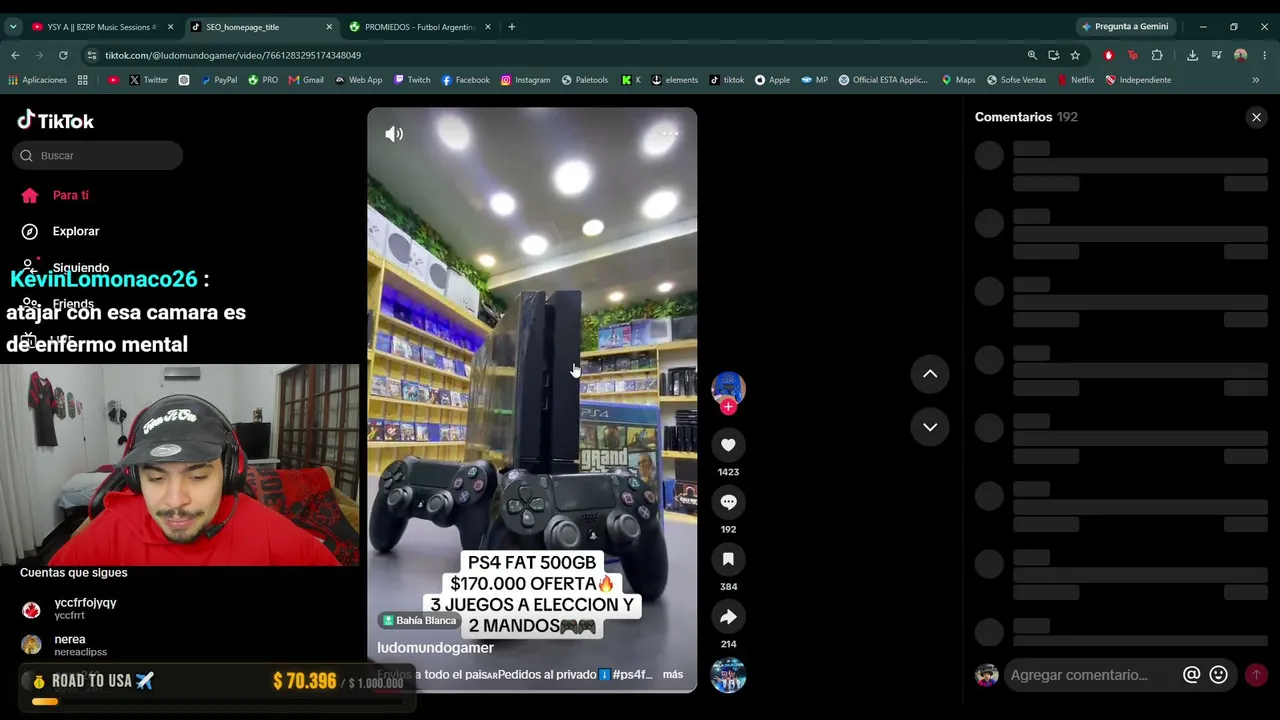View site information icon in address bar
Viewport: 1280px width, 720px height.
click(x=92, y=55)
